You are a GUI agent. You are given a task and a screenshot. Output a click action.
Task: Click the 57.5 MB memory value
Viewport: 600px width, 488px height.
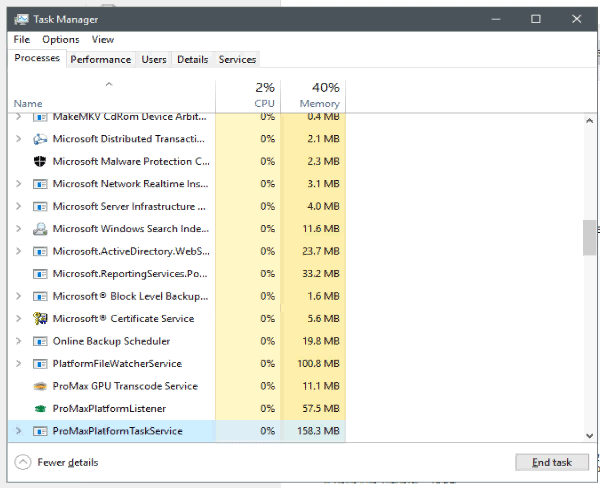(321, 408)
